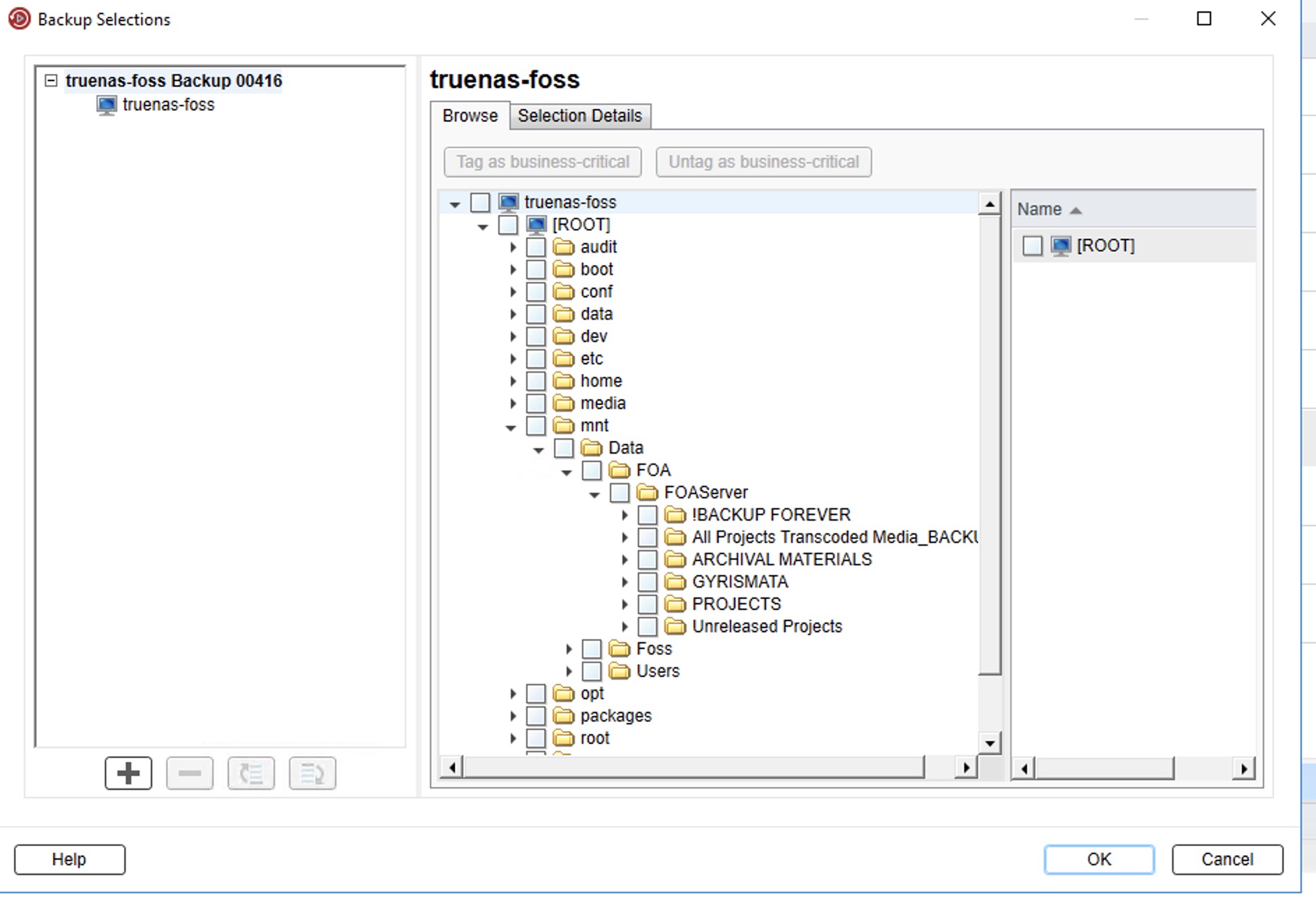Click the GYRISMATA folder icon
Image resolution: width=1316 pixels, height=899 pixels.
[x=675, y=581]
